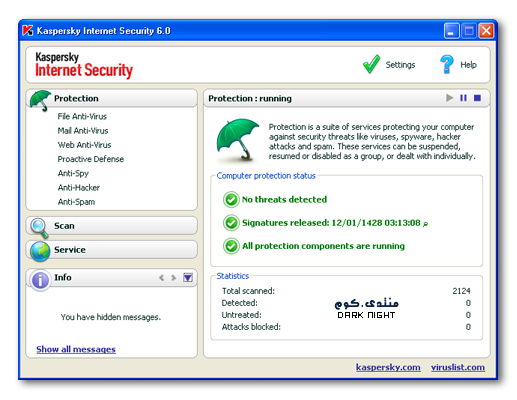Select the Info panel header
Image resolution: width=517 pixels, height=400 pixels.
click(x=112, y=277)
